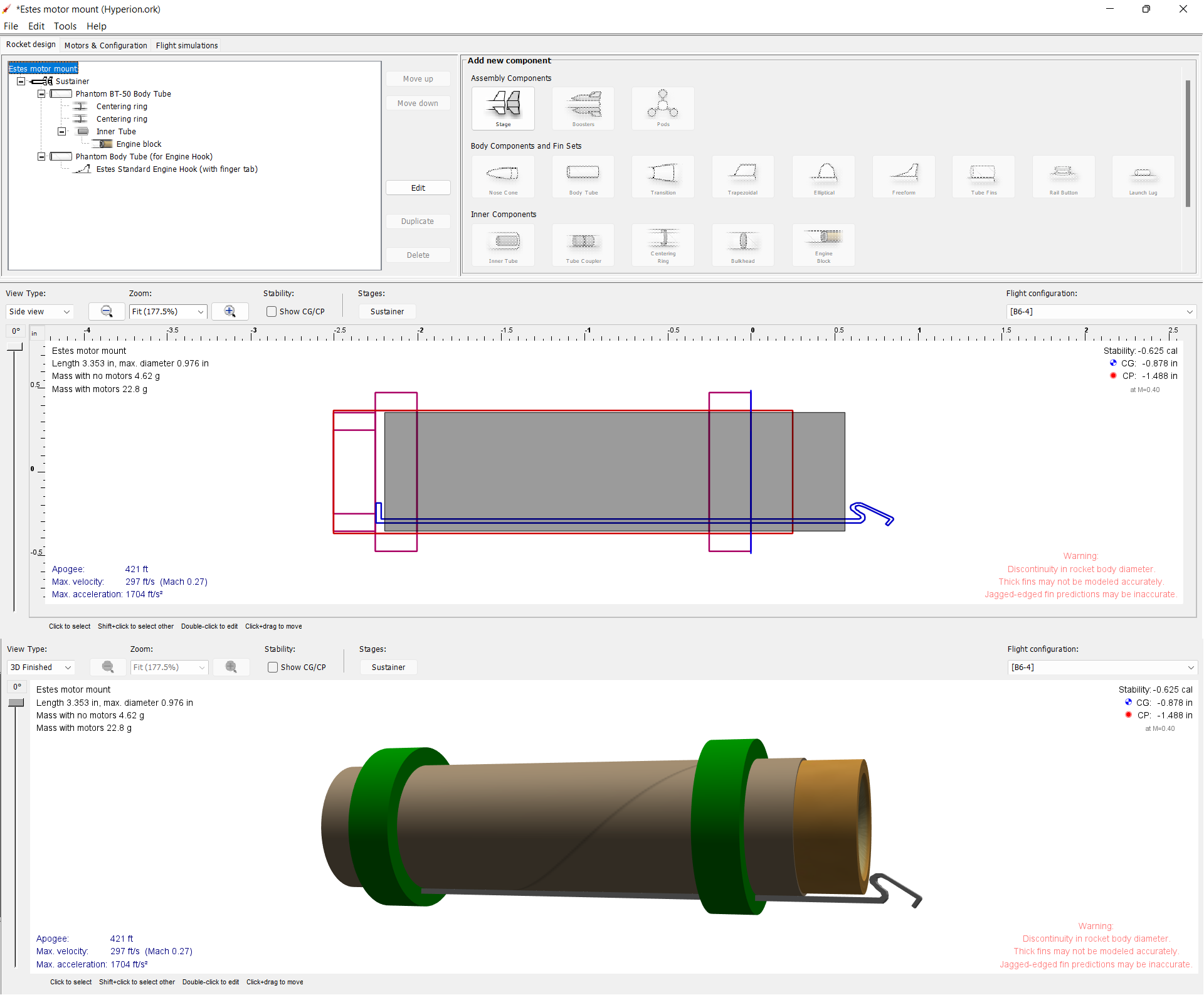1204x995 pixels.
Task: Add a Nose Cone component
Action: tap(503, 176)
